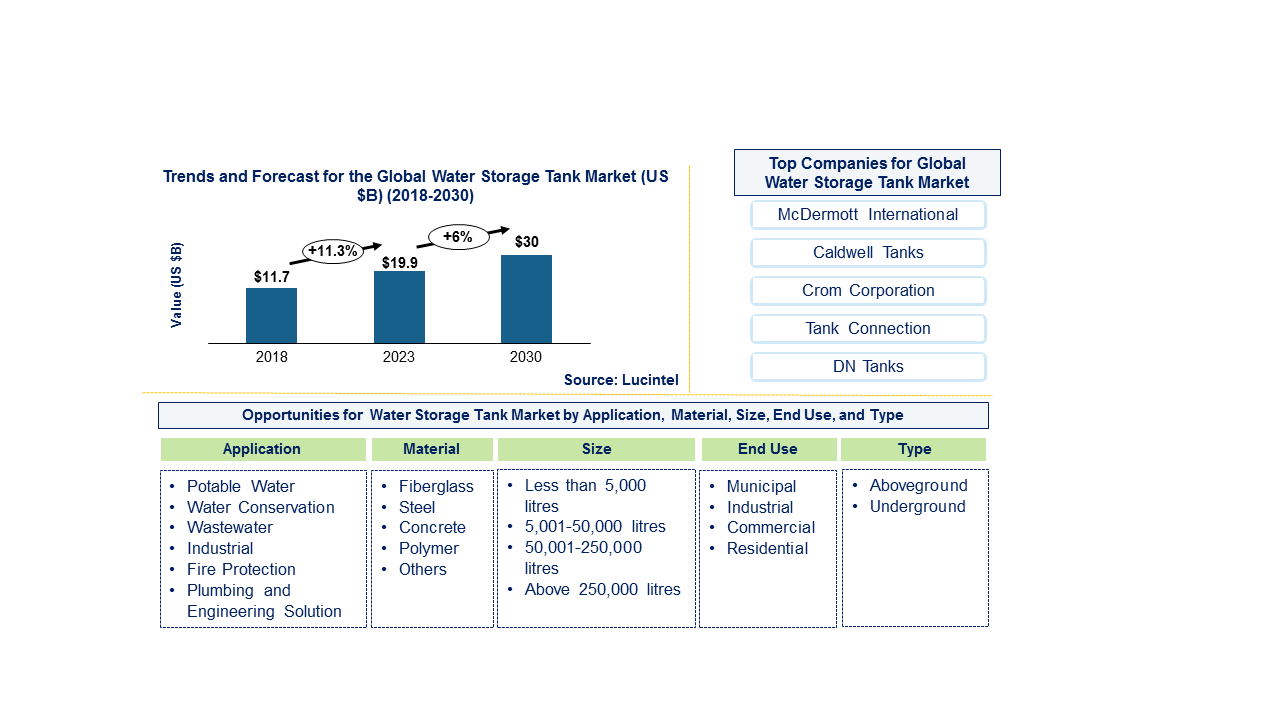Click the $19.9 value label
The height and width of the screenshot is (720, 1280).
[x=400, y=262]
